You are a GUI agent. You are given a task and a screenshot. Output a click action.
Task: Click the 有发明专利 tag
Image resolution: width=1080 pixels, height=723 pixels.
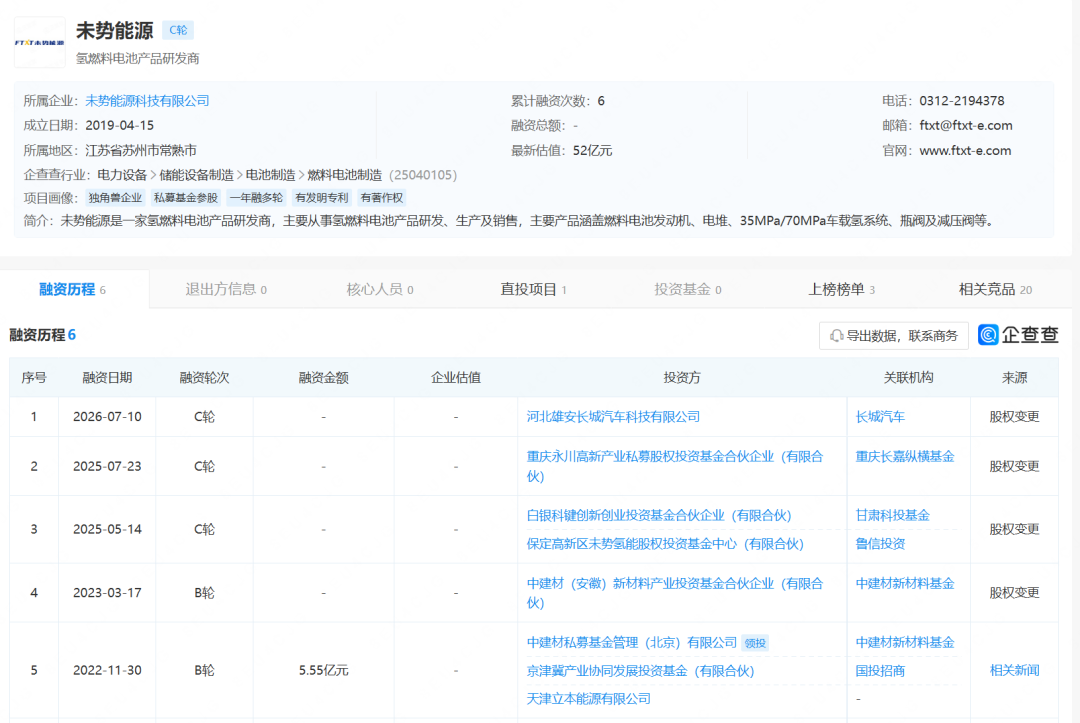(x=322, y=198)
